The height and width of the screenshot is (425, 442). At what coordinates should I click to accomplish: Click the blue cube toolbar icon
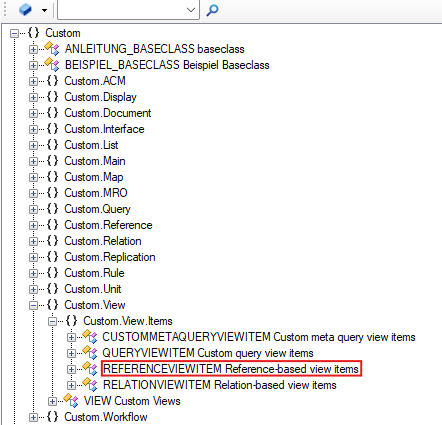(25, 10)
